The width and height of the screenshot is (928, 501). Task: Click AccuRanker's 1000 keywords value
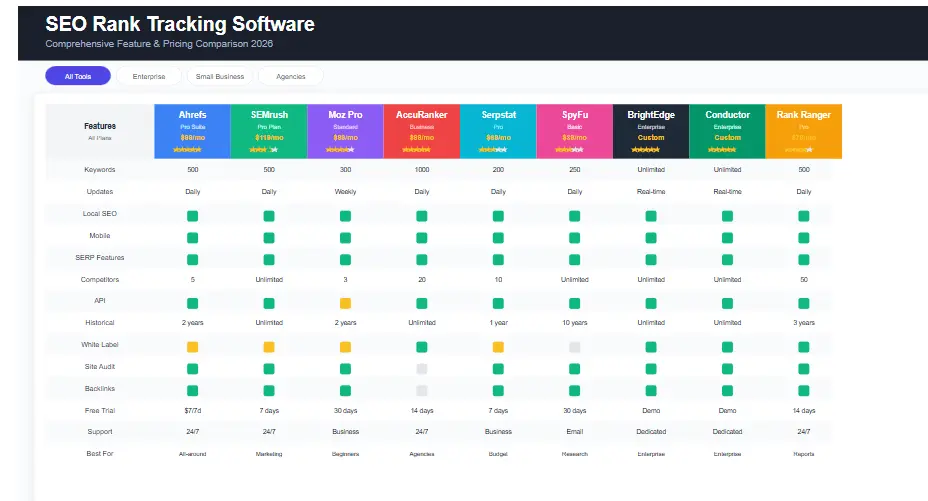tap(421, 170)
